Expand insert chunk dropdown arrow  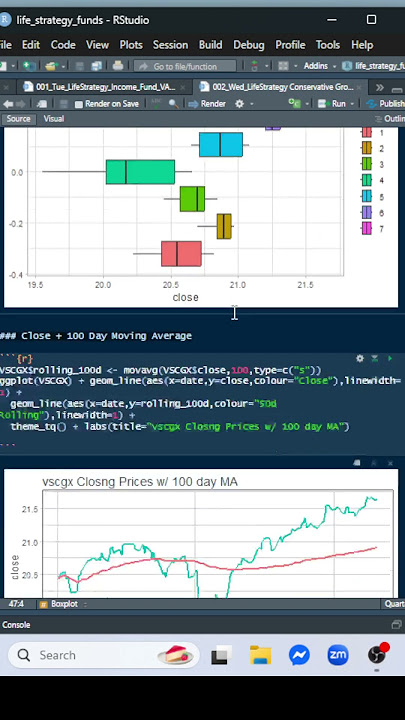point(307,104)
